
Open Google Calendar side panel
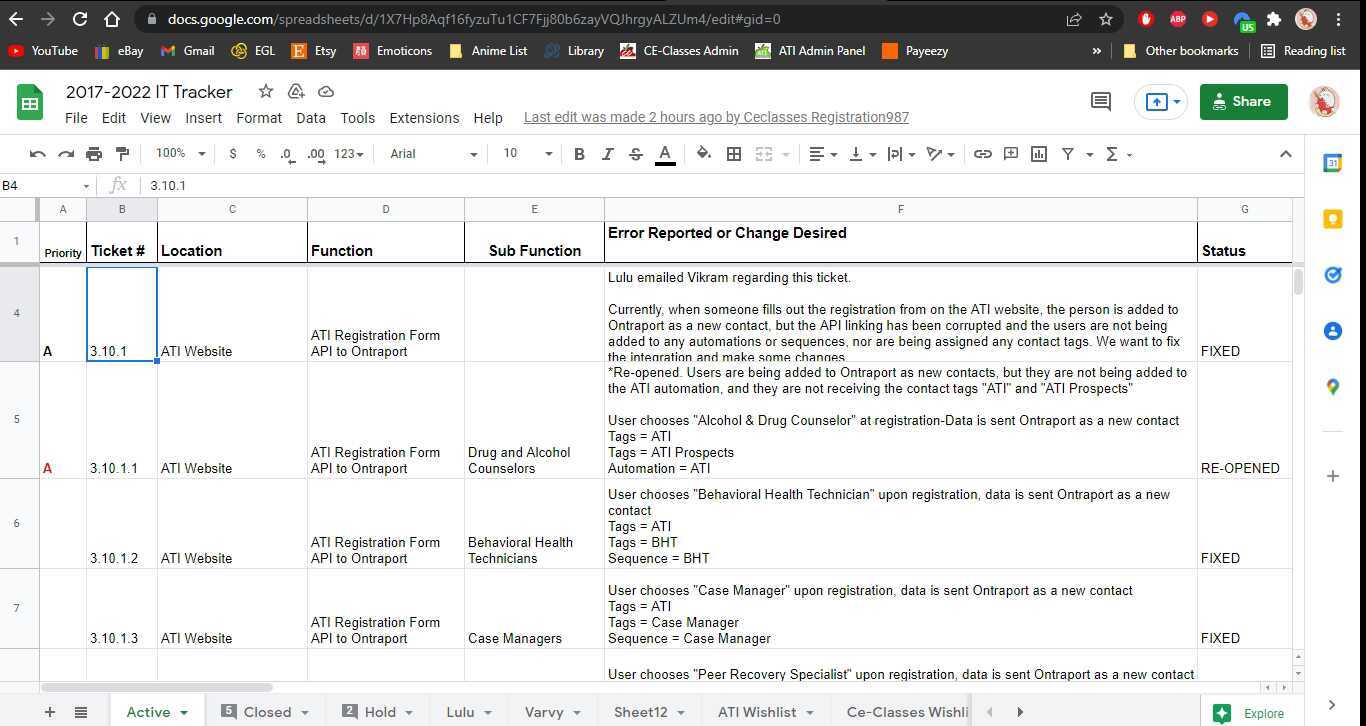(x=1332, y=164)
